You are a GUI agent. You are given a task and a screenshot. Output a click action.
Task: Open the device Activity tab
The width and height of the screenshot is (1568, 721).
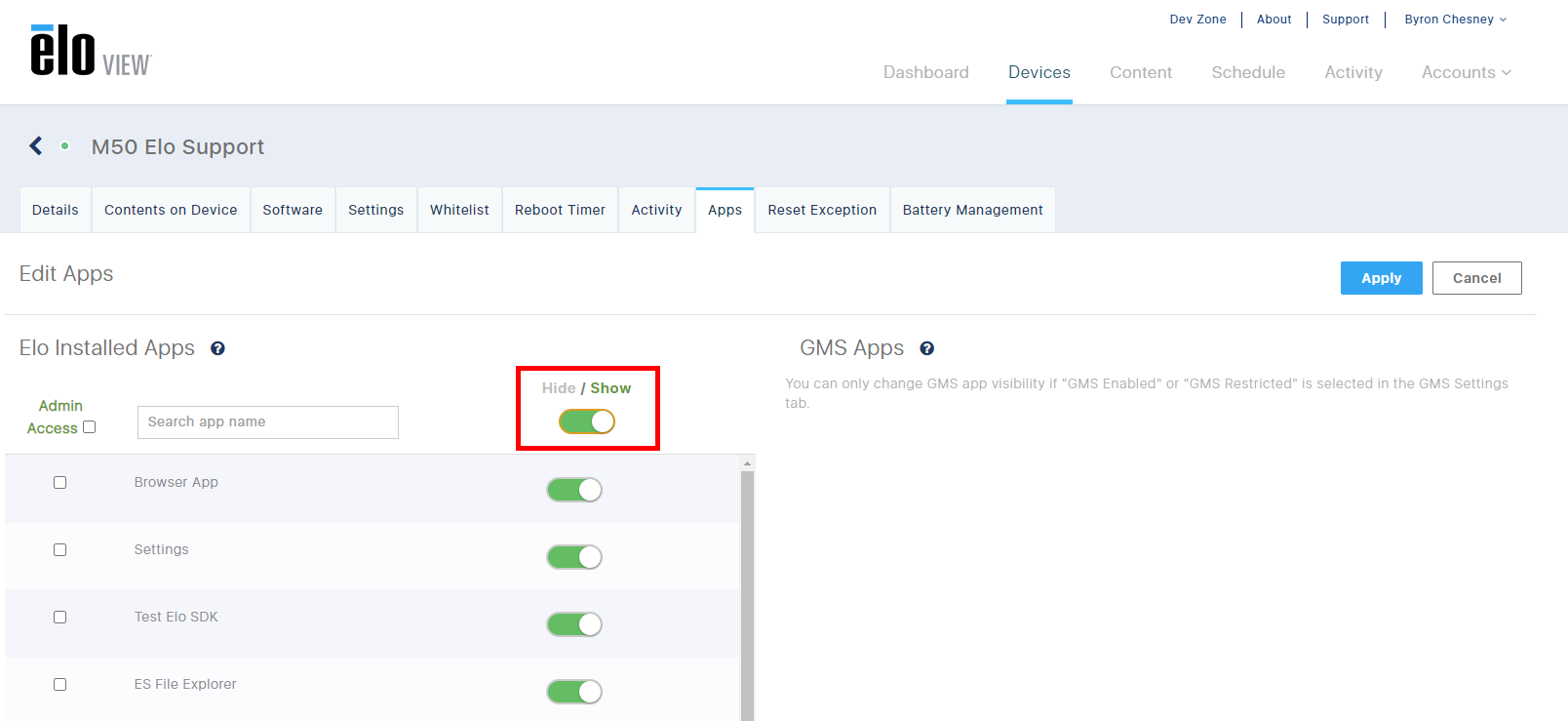point(657,210)
